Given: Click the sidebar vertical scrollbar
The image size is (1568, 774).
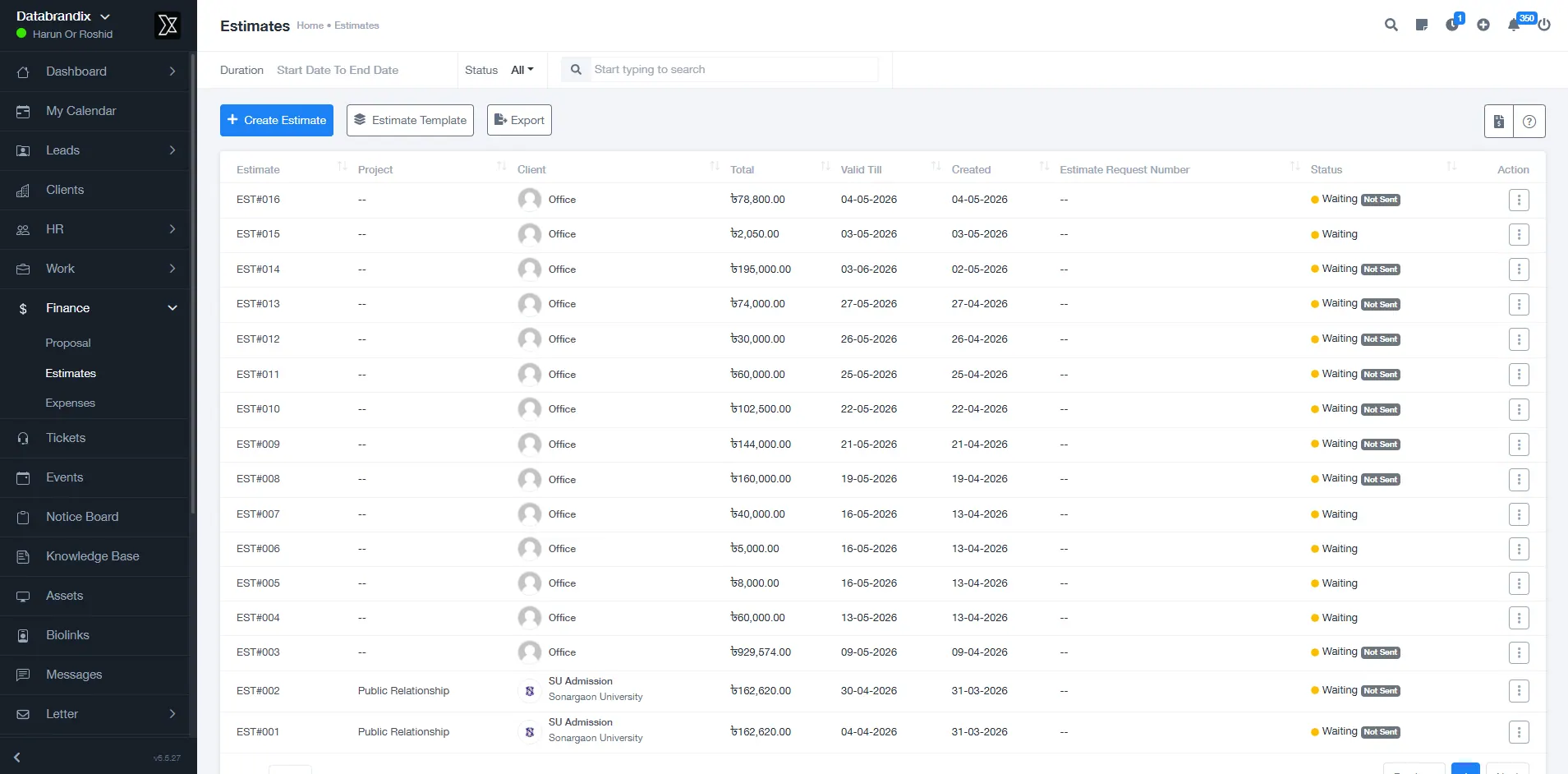Looking at the screenshot, I should point(193,283).
